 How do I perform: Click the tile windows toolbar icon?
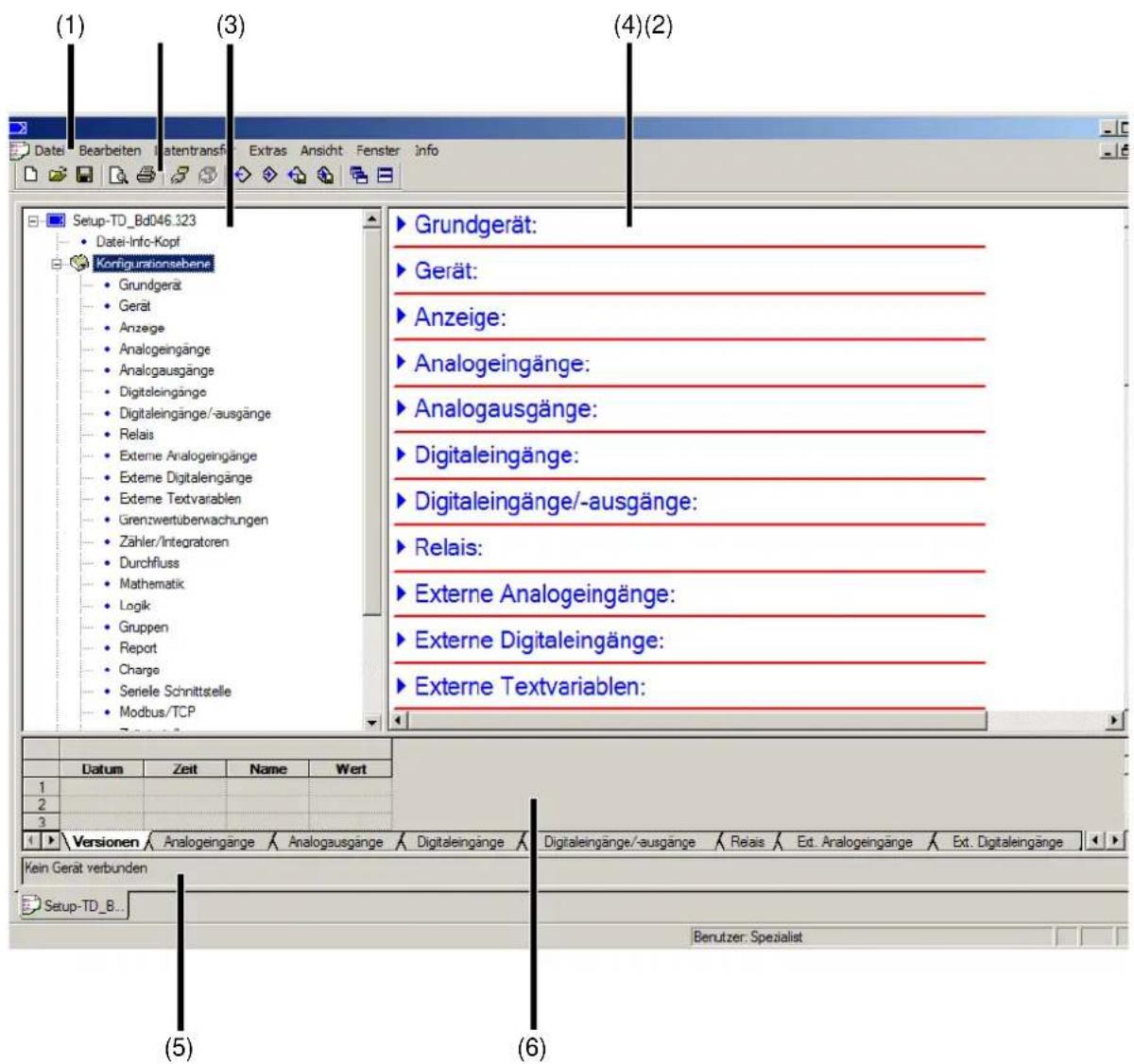point(385,175)
